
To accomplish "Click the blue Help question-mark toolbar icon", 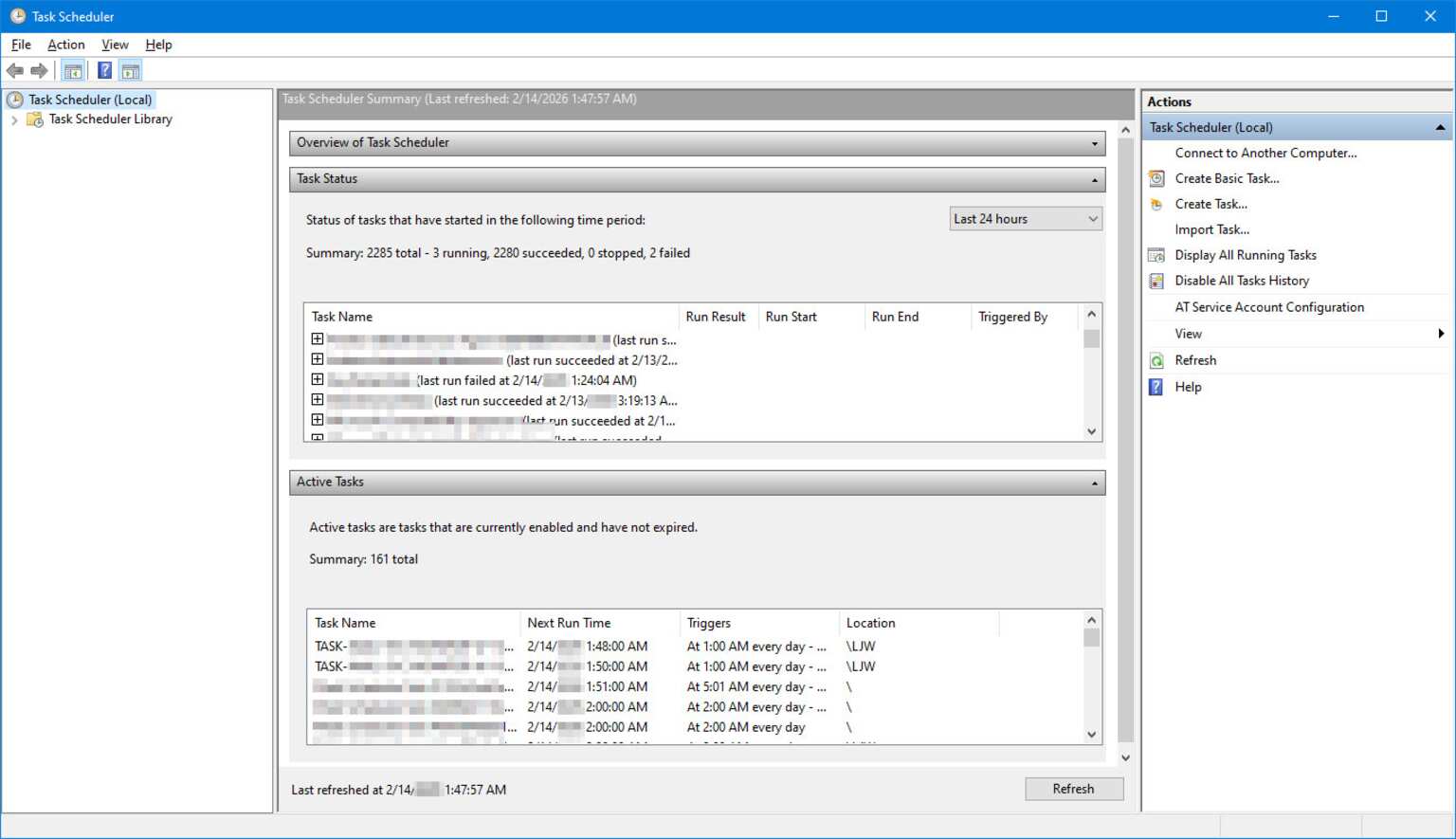I will click(104, 69).
